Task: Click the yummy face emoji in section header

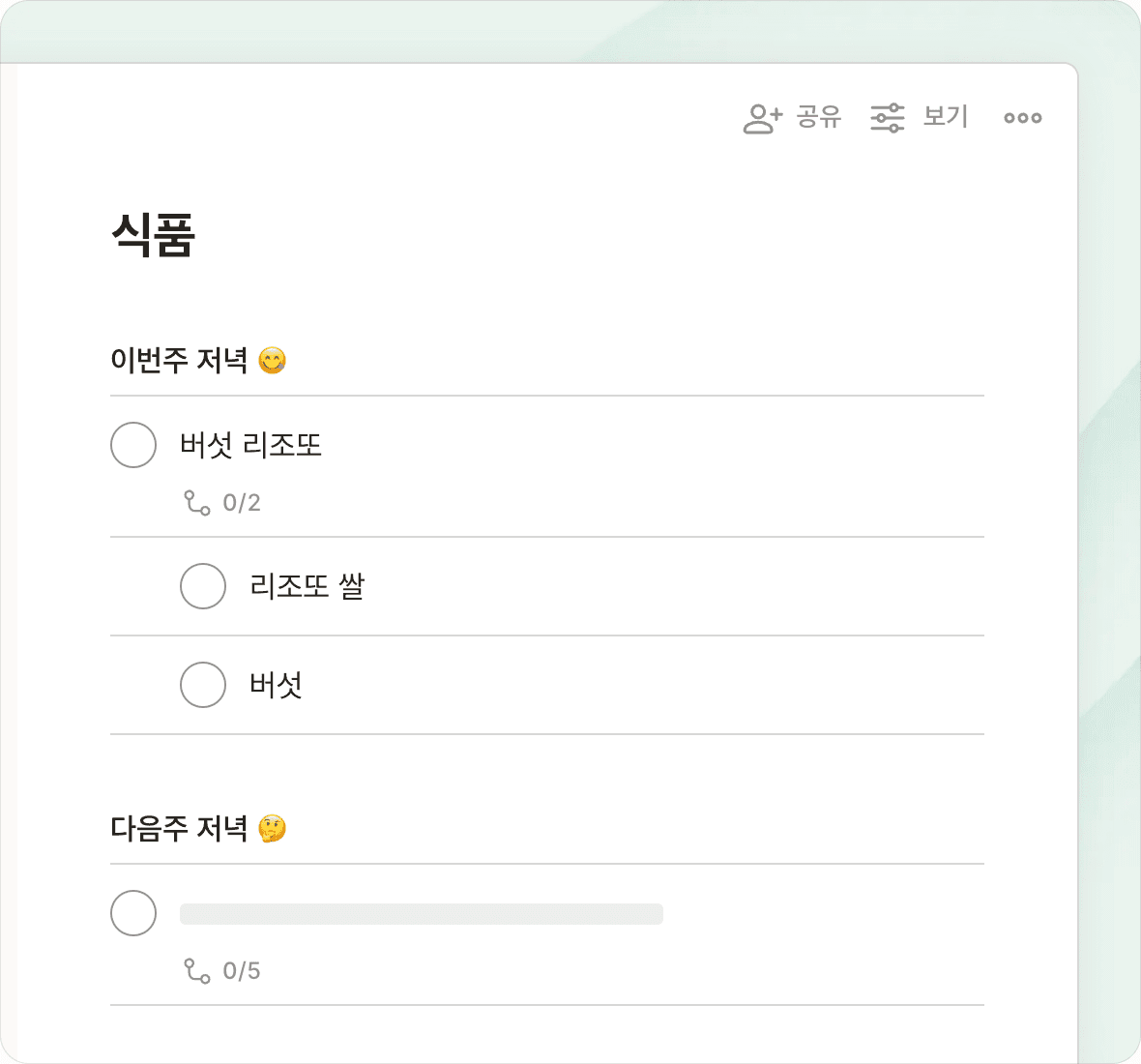Action: click(x=273, y=361)
